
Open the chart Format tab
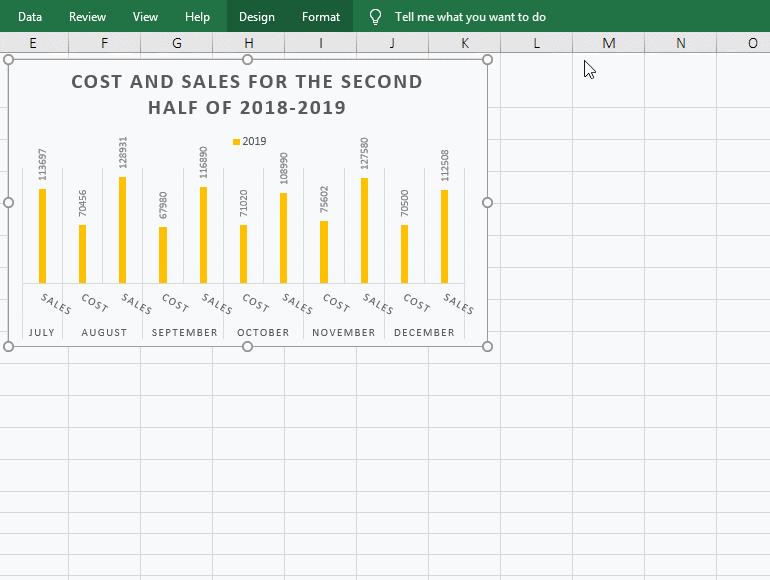[321, 17]
